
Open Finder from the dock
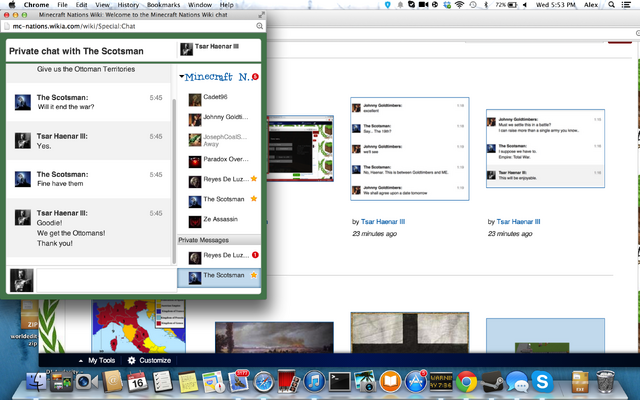tap(36, 382)
